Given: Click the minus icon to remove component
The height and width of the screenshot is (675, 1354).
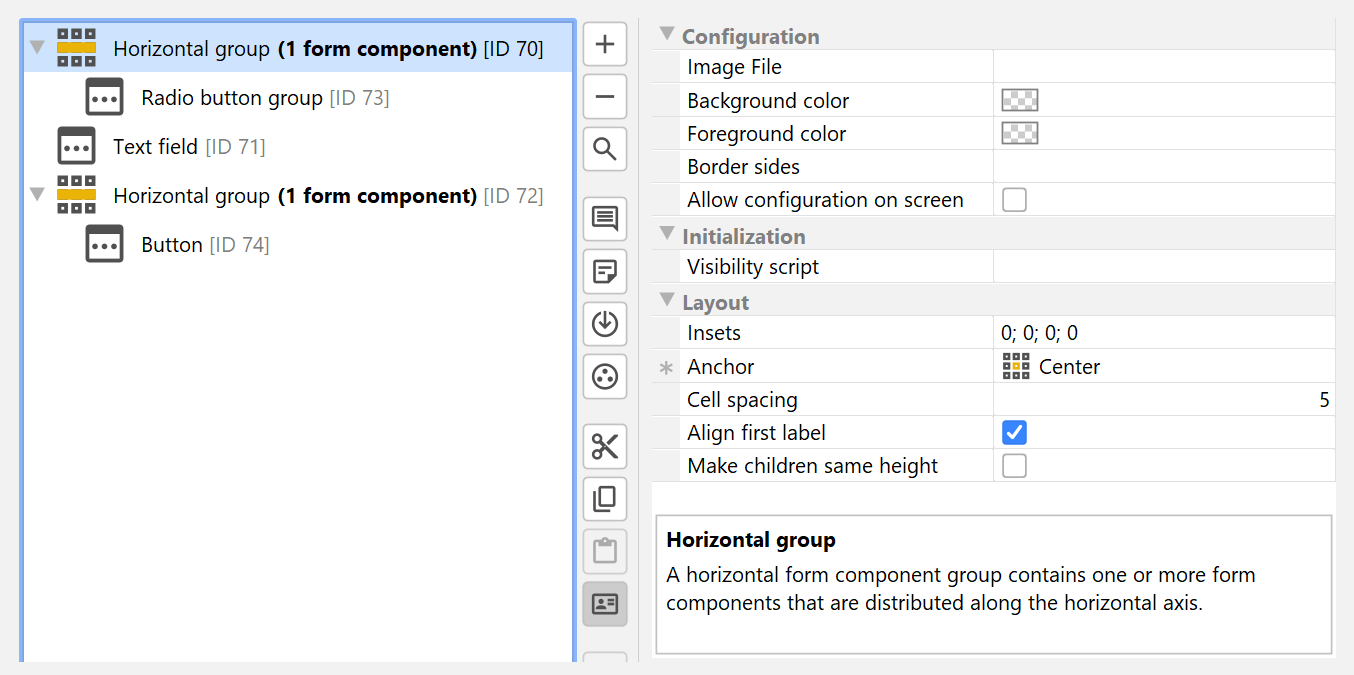Looking at the screenshot, I should click(x=605, y=97).
